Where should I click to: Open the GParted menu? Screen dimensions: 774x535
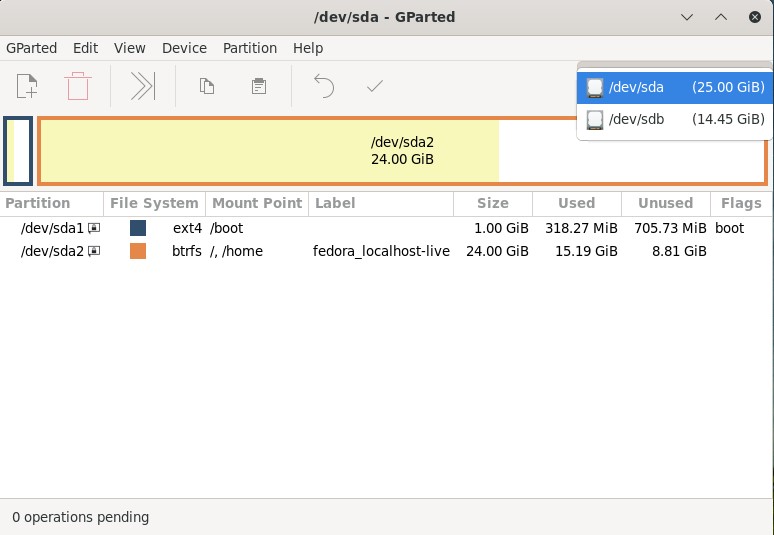coord(32,48)
